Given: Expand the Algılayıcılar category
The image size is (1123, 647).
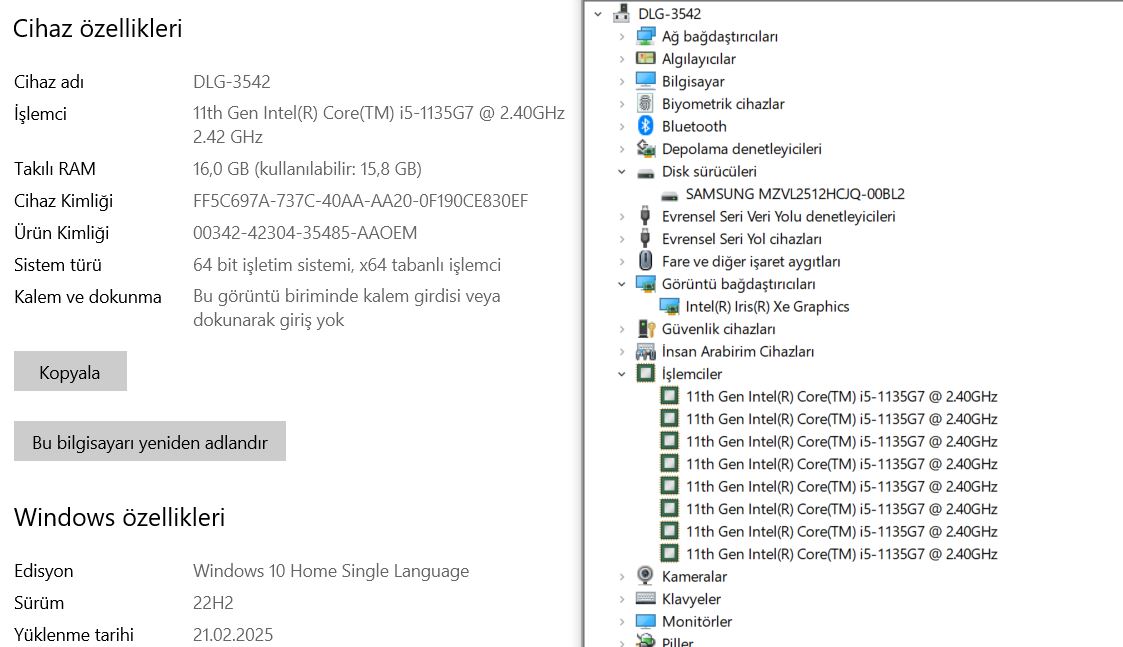Looking at the screenshot, I should click(x=622, y=59).
